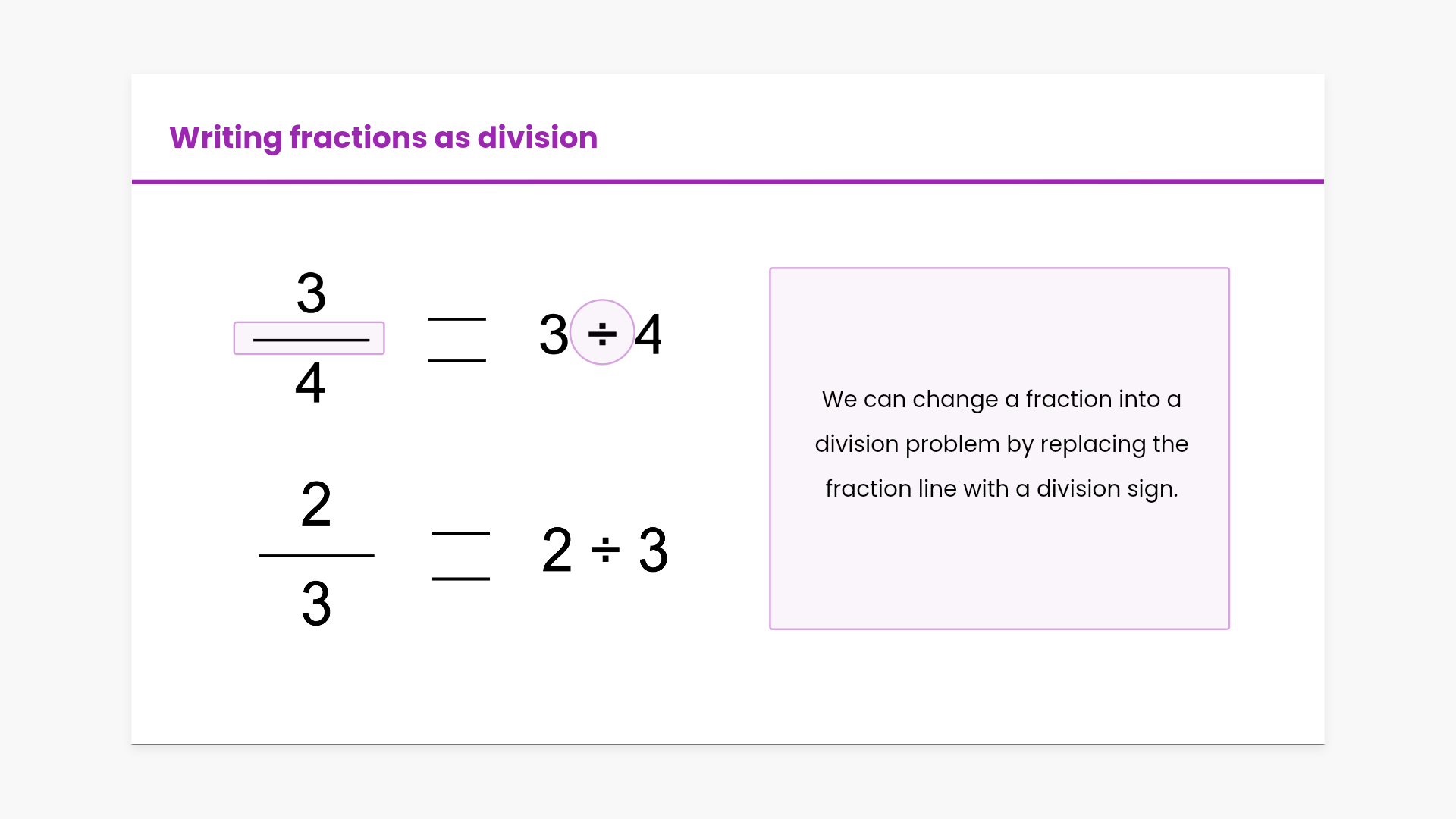Select denominator 4 of the 3/4 fraction
Image resolution: width=1456 pixels, height=819 pixels.
[x=310, y=383]
